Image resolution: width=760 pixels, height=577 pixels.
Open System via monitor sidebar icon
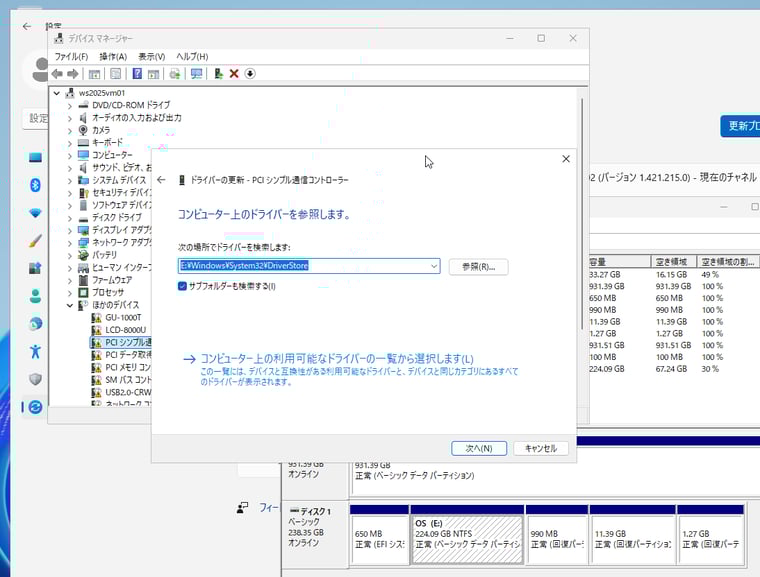[35, 158]
